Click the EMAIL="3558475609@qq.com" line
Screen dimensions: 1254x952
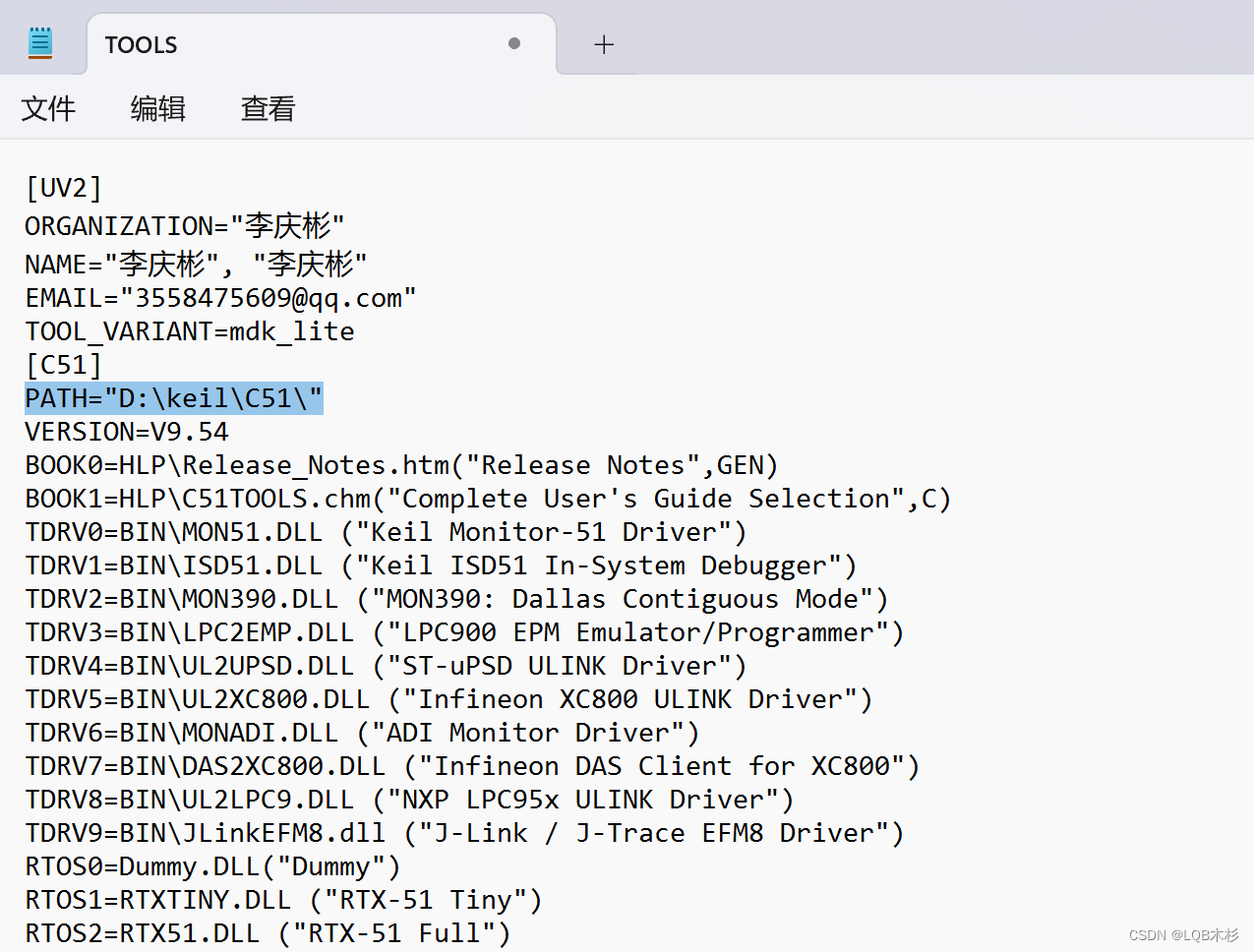pos(221,298)
